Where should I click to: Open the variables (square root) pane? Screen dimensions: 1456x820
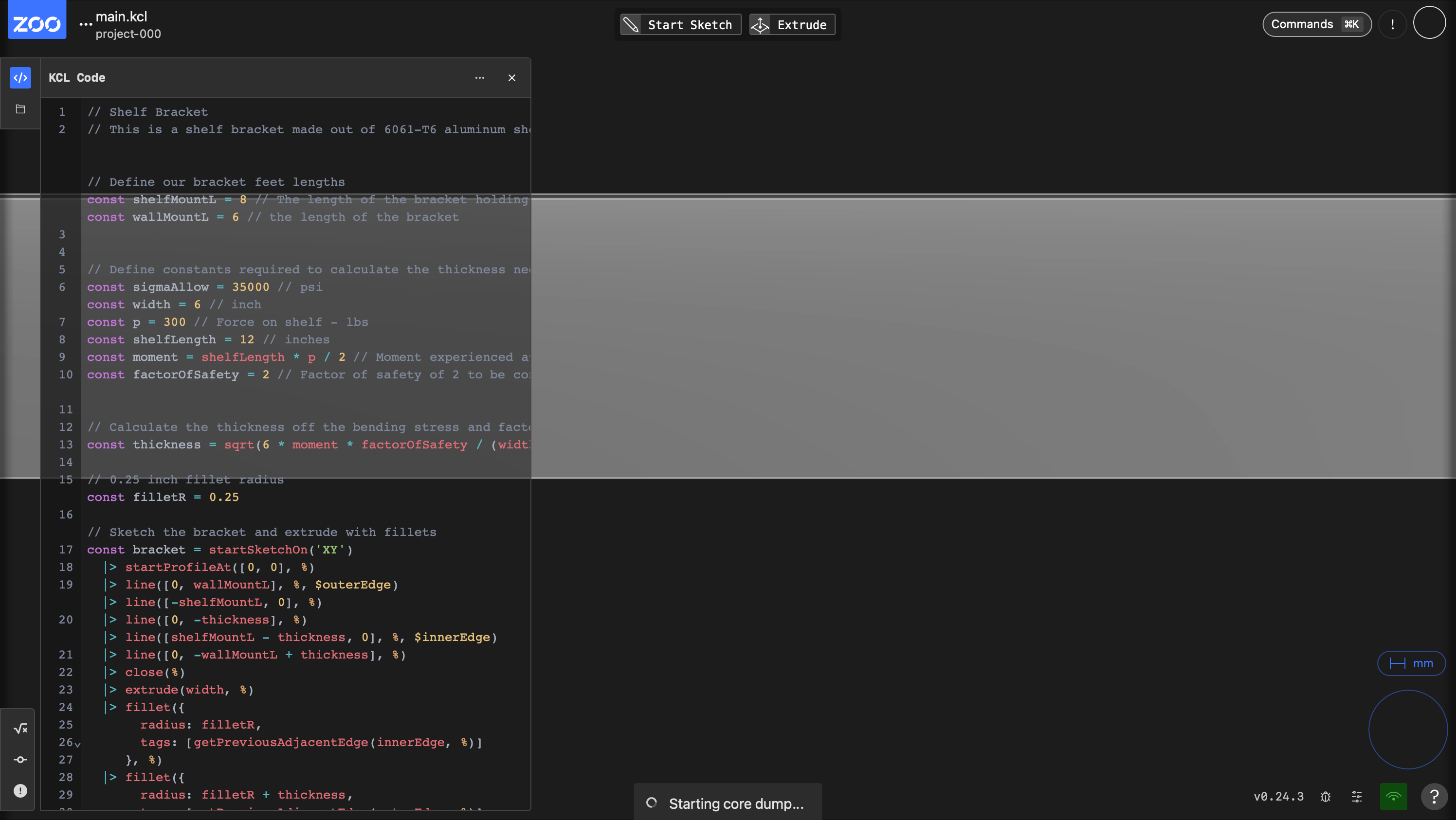tap(20, 728)
